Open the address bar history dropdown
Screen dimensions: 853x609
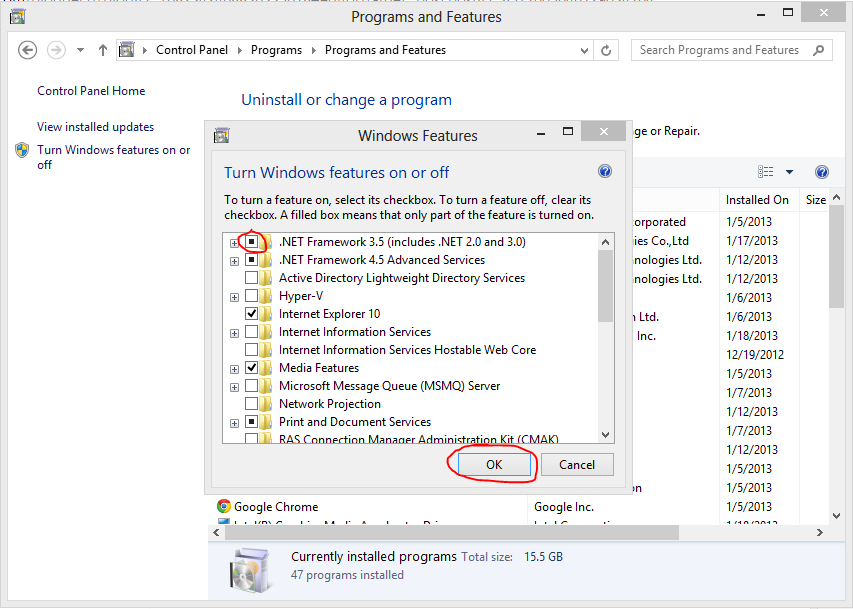pos(584,51)
